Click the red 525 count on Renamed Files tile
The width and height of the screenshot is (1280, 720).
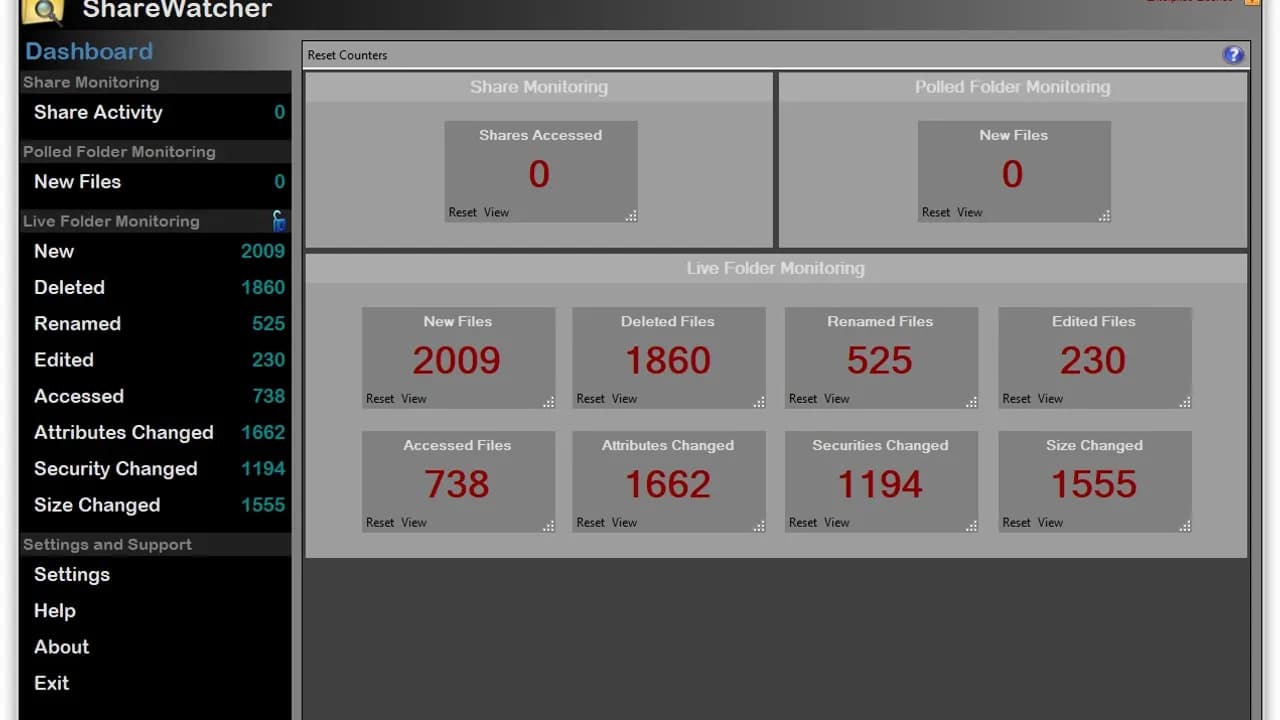pos(880,360)
